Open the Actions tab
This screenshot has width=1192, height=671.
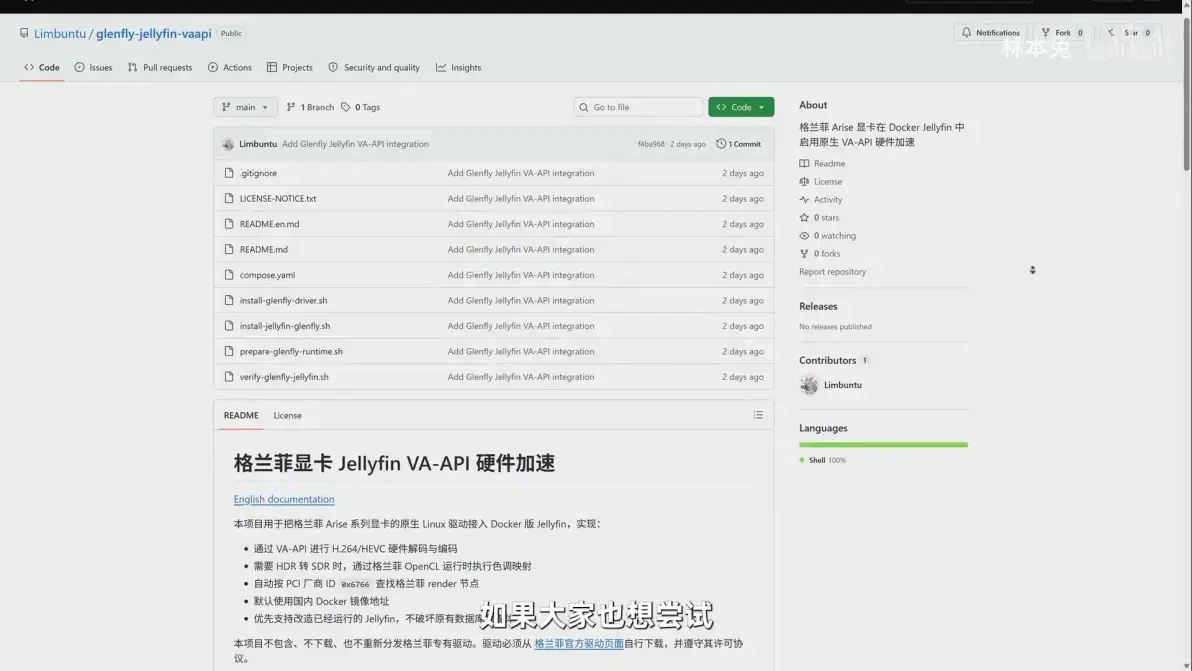point(230,68)
